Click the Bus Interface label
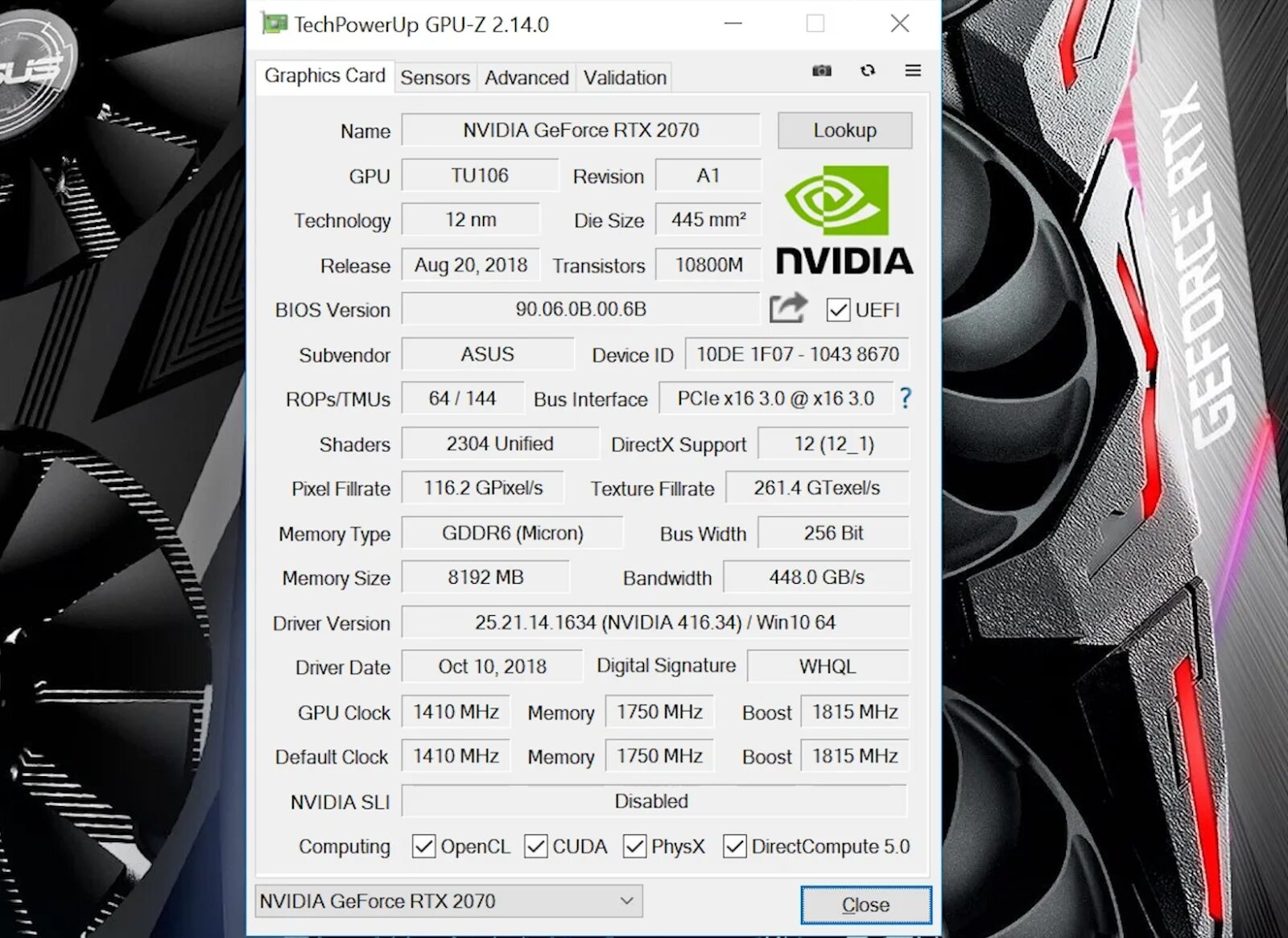1288x938 pixels. click(591, 399)
